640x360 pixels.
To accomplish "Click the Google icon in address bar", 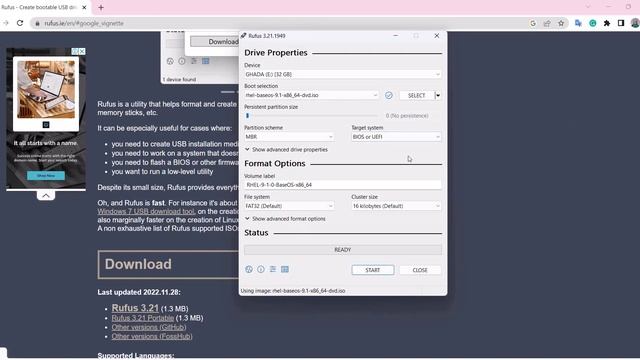I will 533,23.
